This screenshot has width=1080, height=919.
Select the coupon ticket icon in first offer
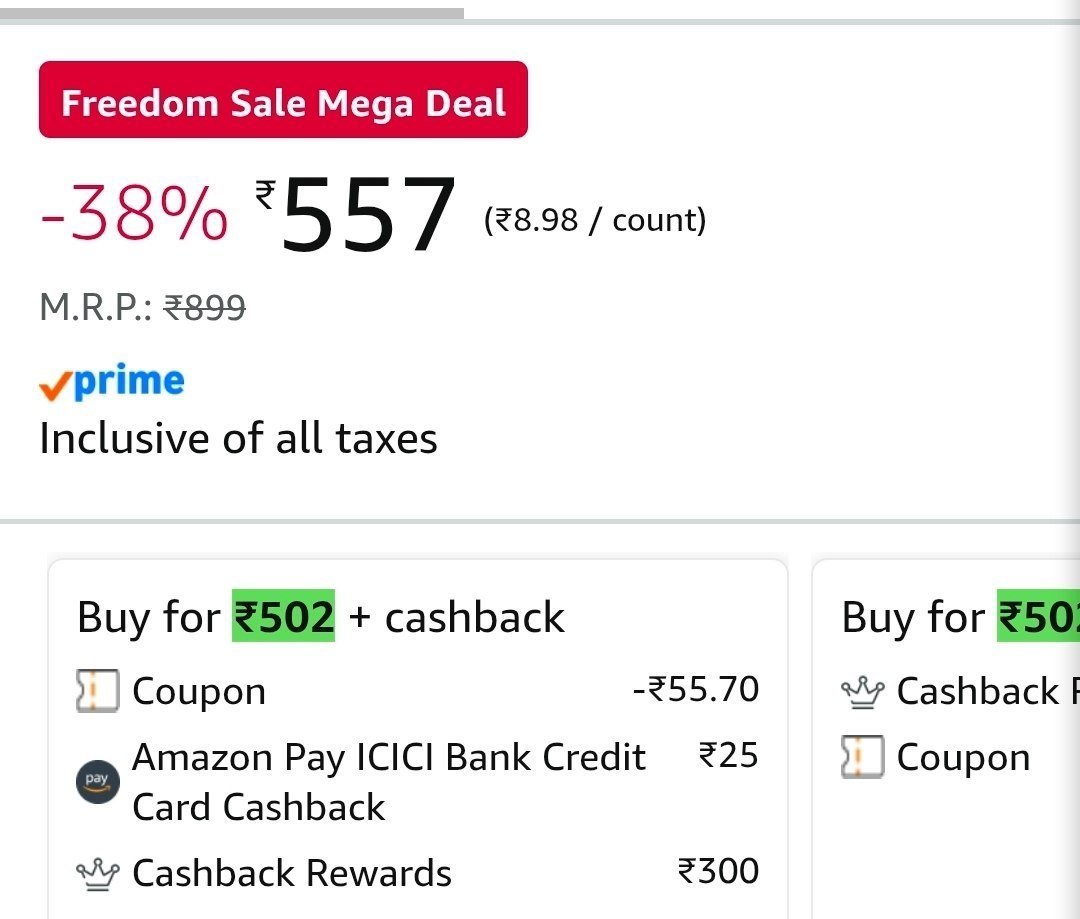[97, 690]
